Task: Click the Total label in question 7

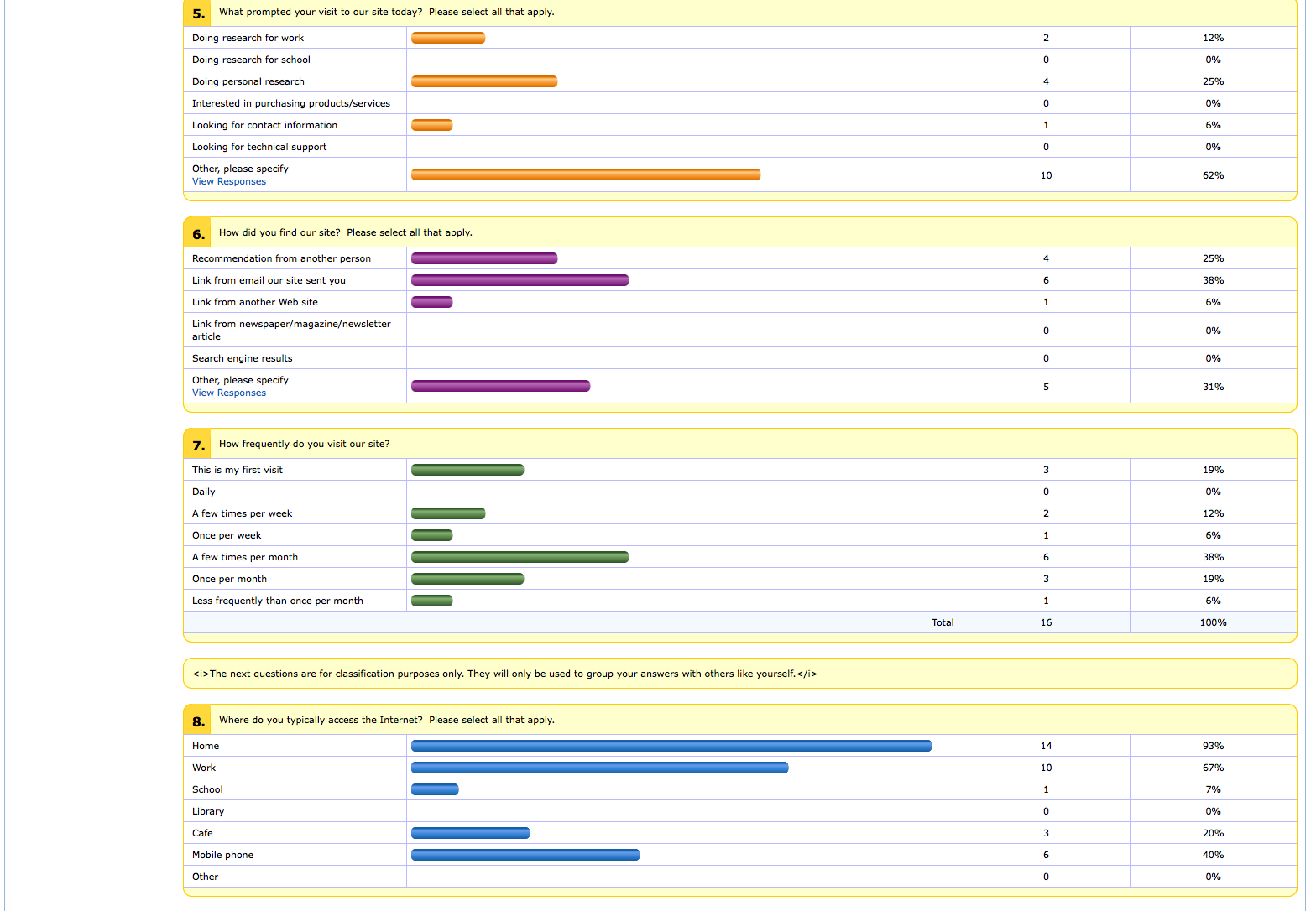Action: 942,622
